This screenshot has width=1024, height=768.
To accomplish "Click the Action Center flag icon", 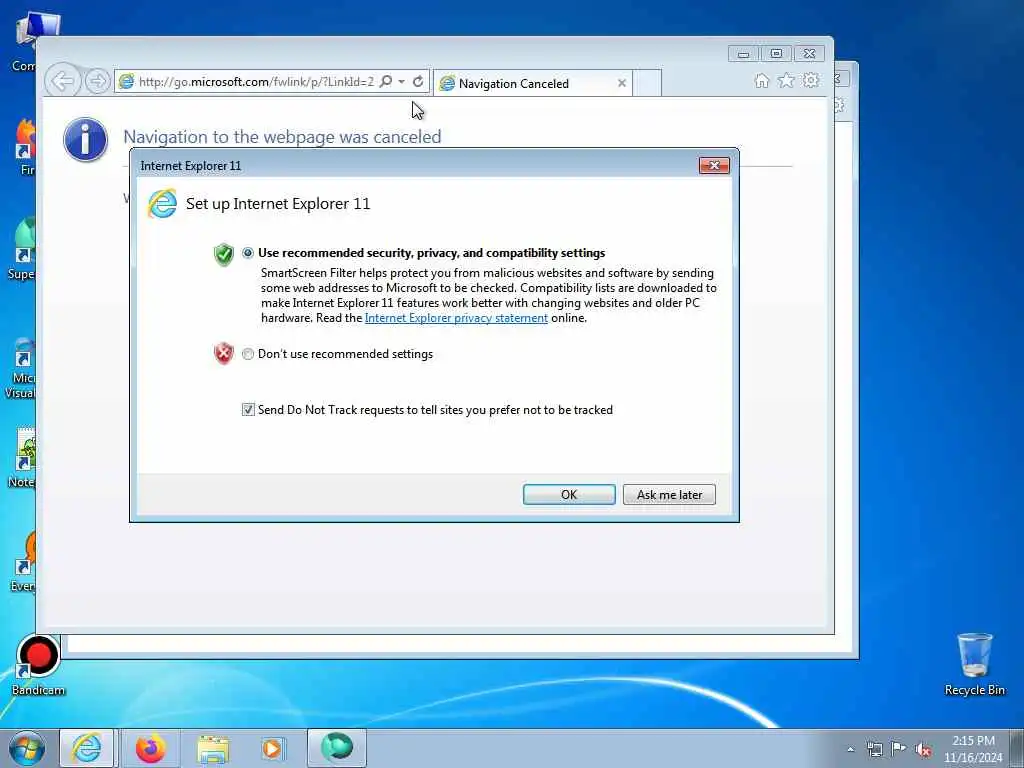I will [899, 749].
